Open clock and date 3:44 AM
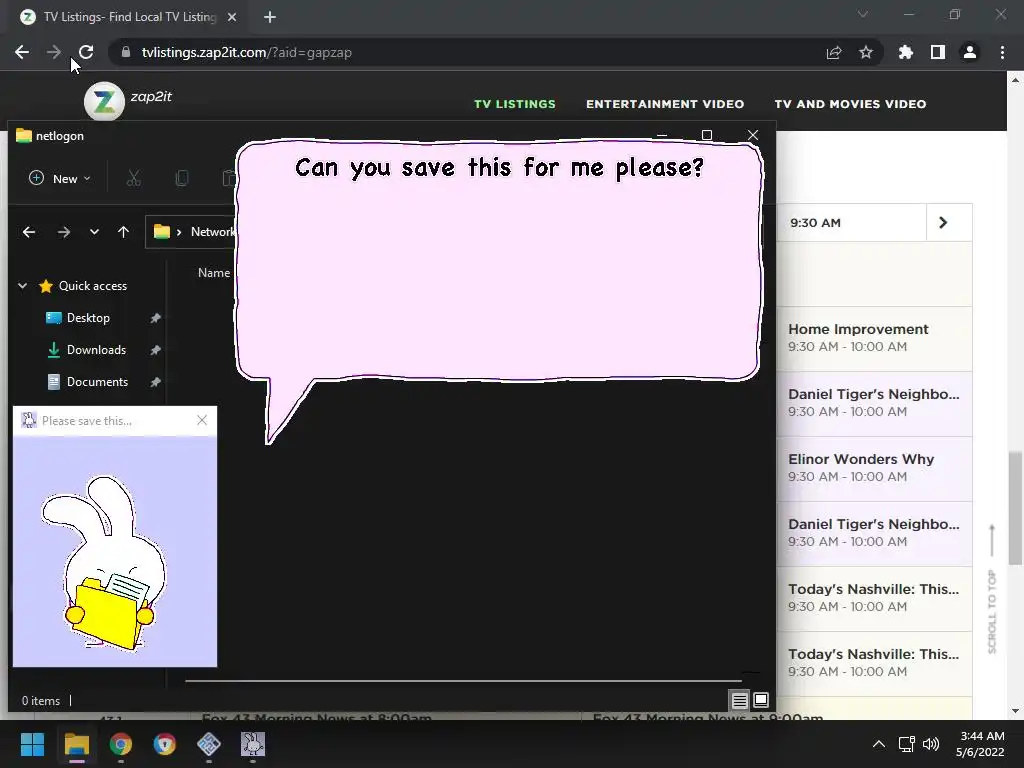The width and height of the screenshot is (1024, 768). click(980, 744)
